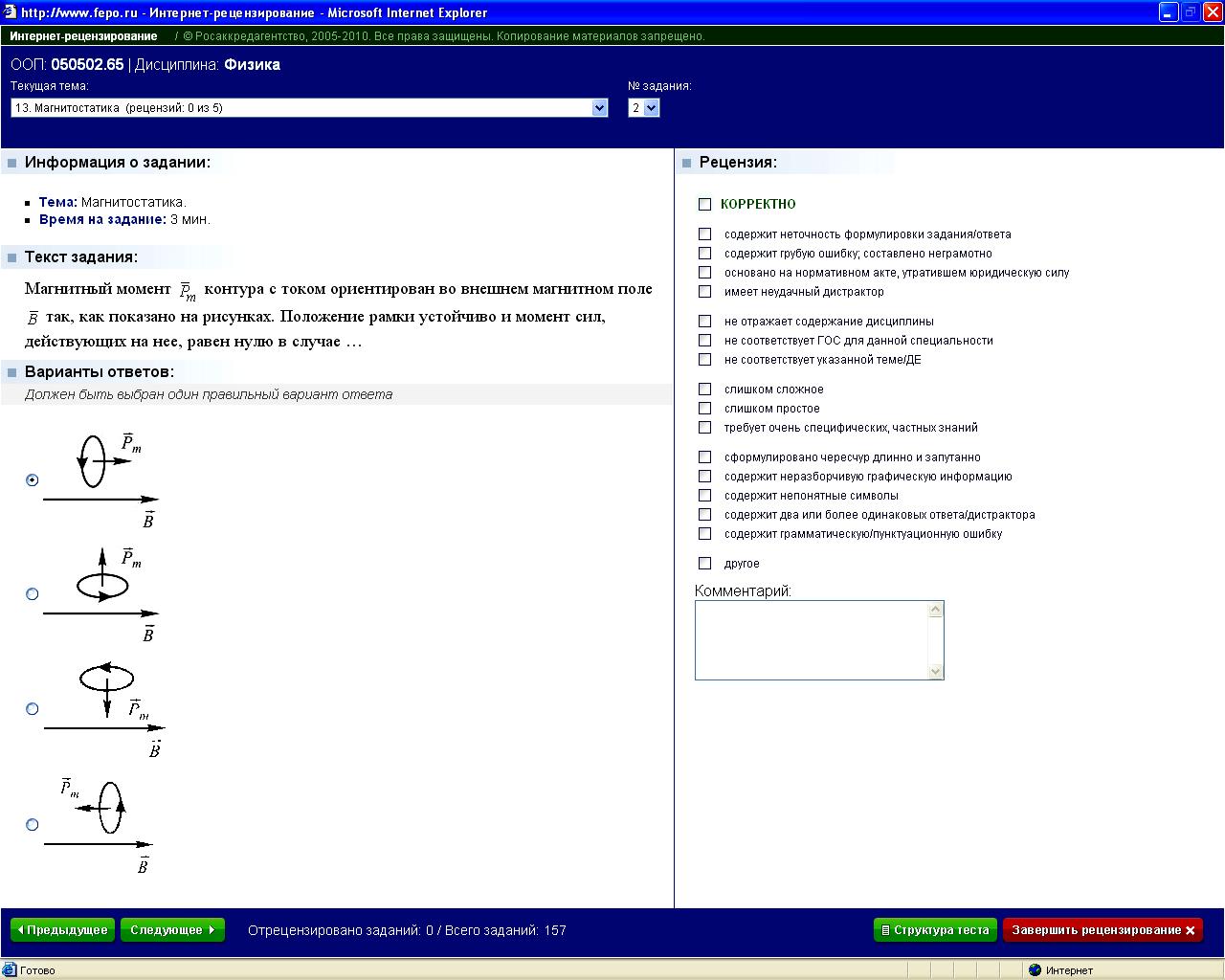This screenshot has width=1225, height=980.
Task: Check 'слишком простое' checkbox
Action: click(705, 408)
